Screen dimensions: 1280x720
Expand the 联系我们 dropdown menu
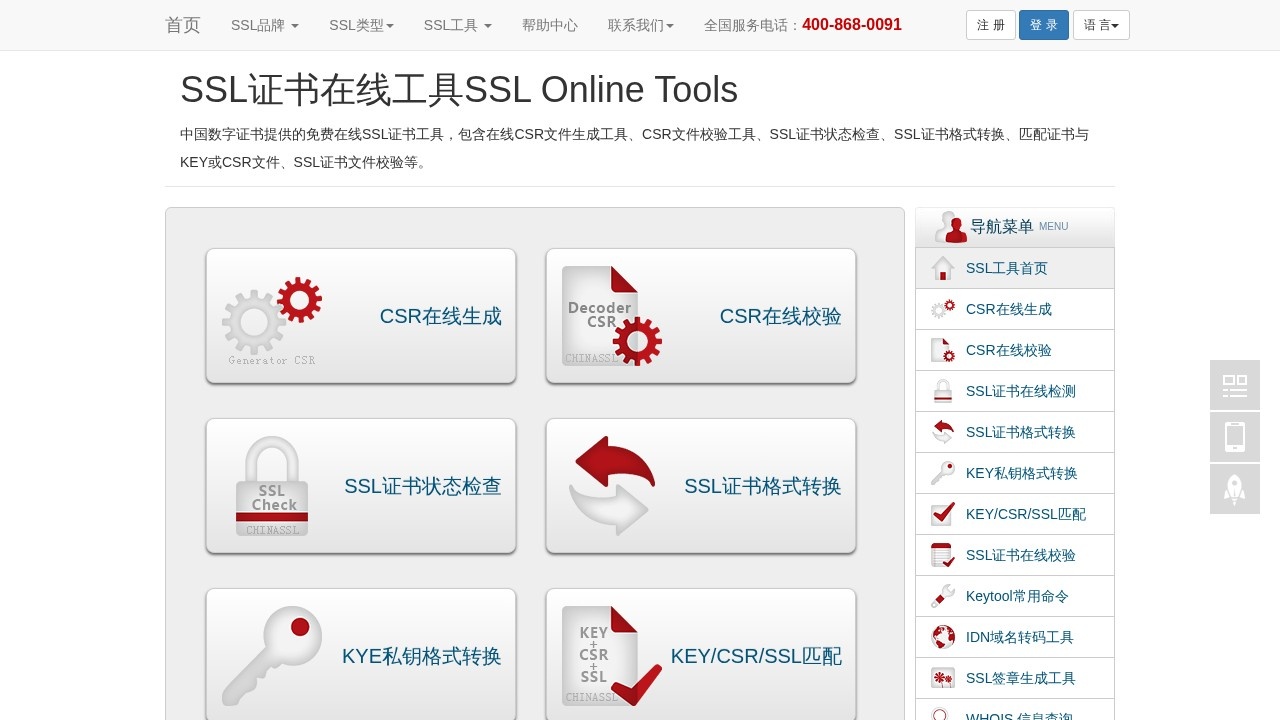click(641, 25)
